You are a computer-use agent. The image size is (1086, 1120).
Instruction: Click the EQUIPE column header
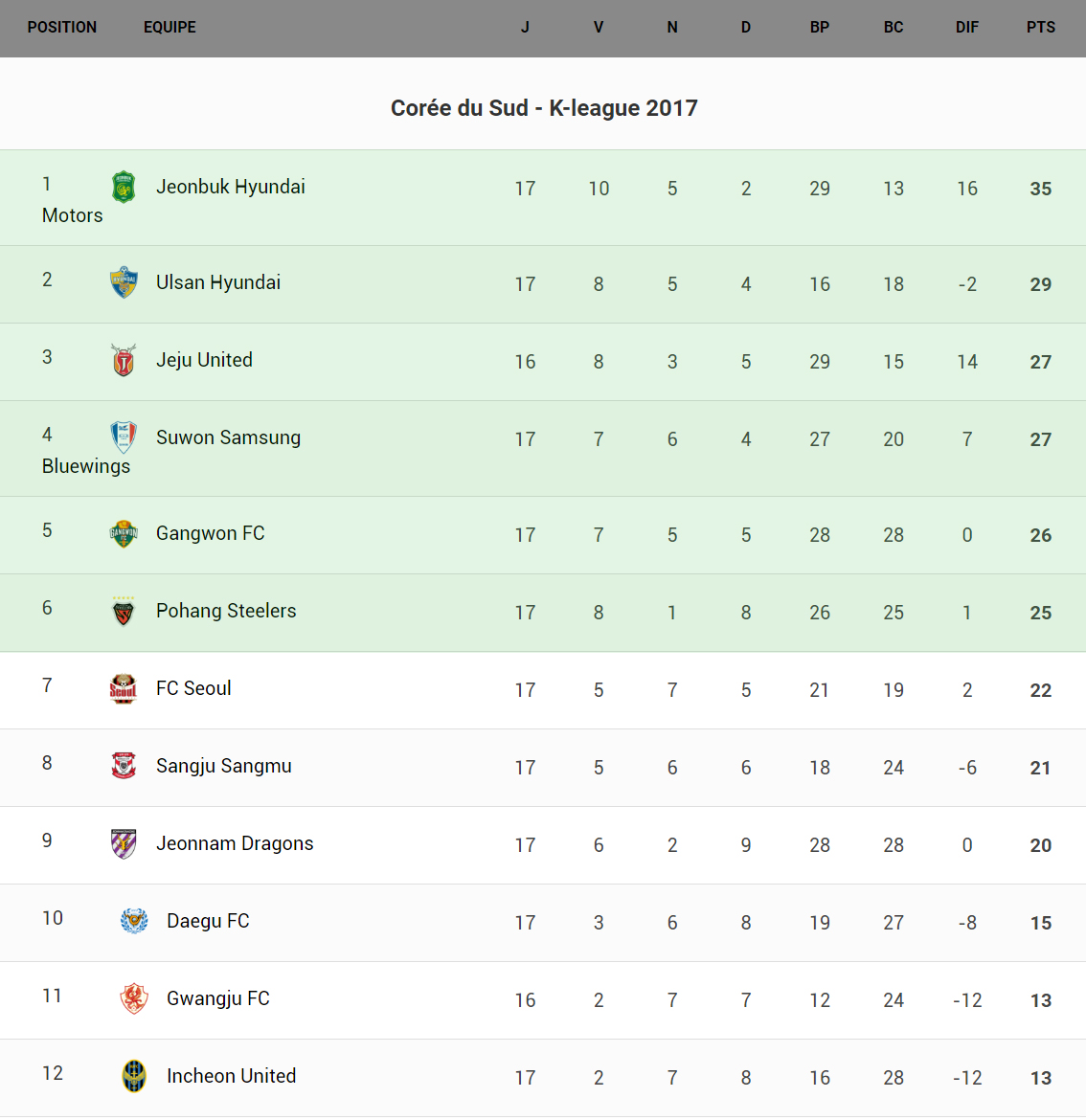[x=170, y=28]
